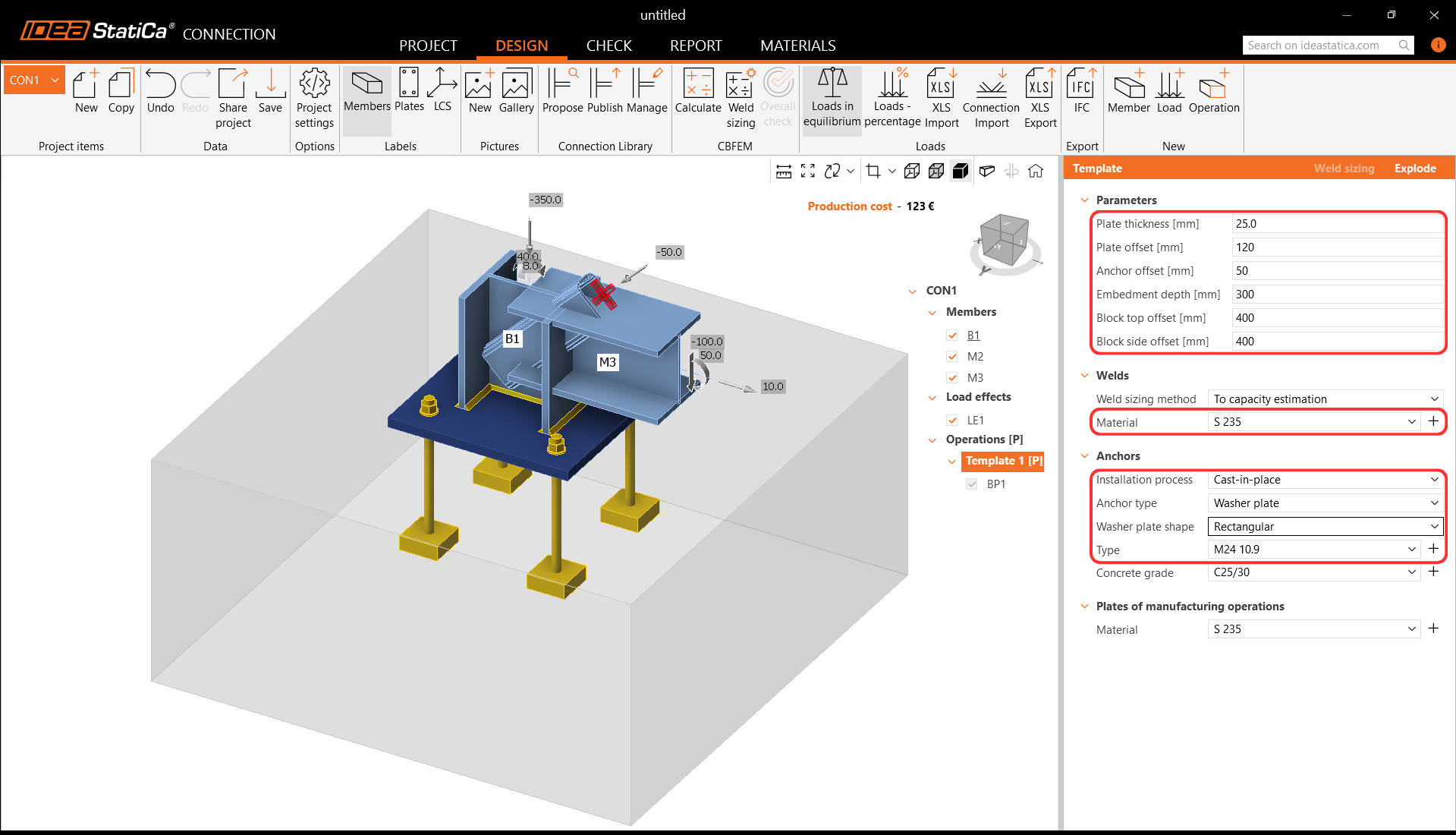Collapse the Members tree node
The image size is (1456, 835).
coord(932,313)
